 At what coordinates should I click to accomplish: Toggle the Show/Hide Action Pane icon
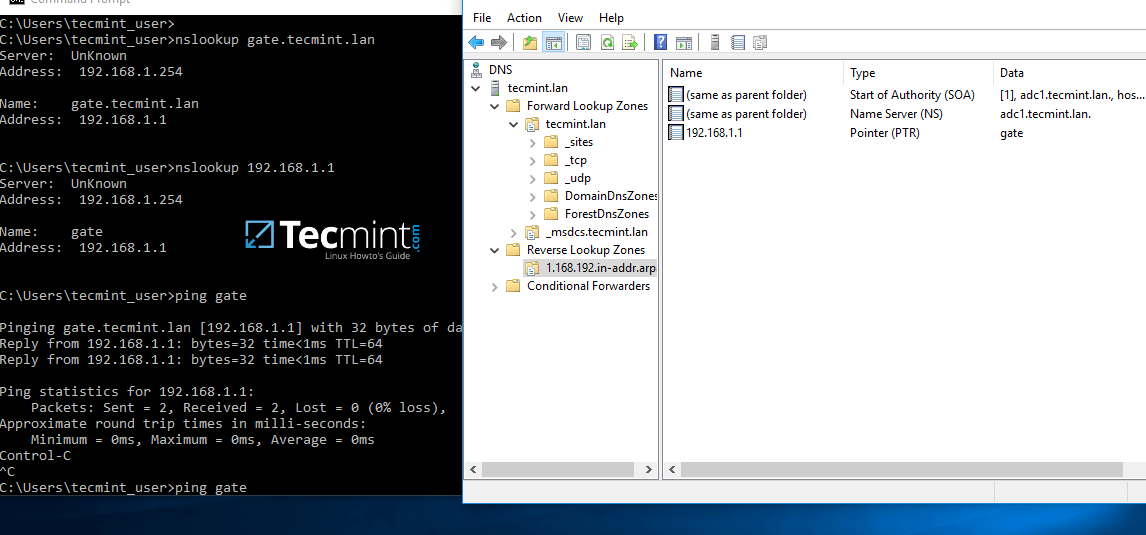click(684, 42)
